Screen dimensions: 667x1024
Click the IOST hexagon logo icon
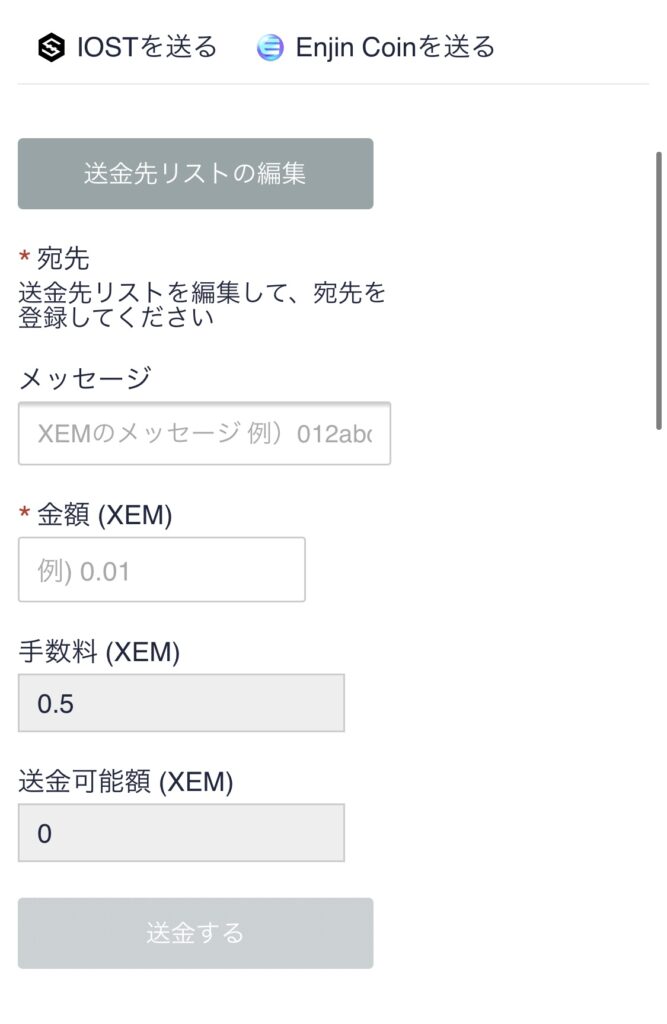[x=51, y=48]
